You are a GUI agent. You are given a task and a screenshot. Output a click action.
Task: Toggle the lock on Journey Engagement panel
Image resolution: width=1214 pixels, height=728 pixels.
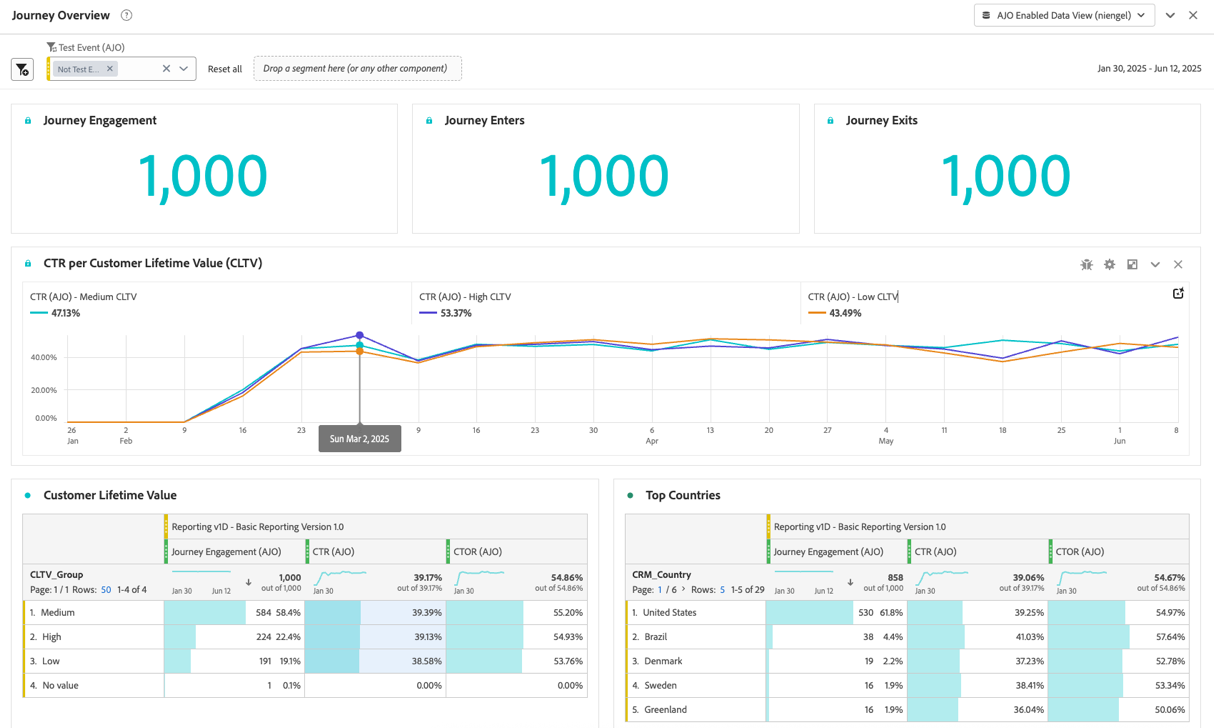(30, 120)
